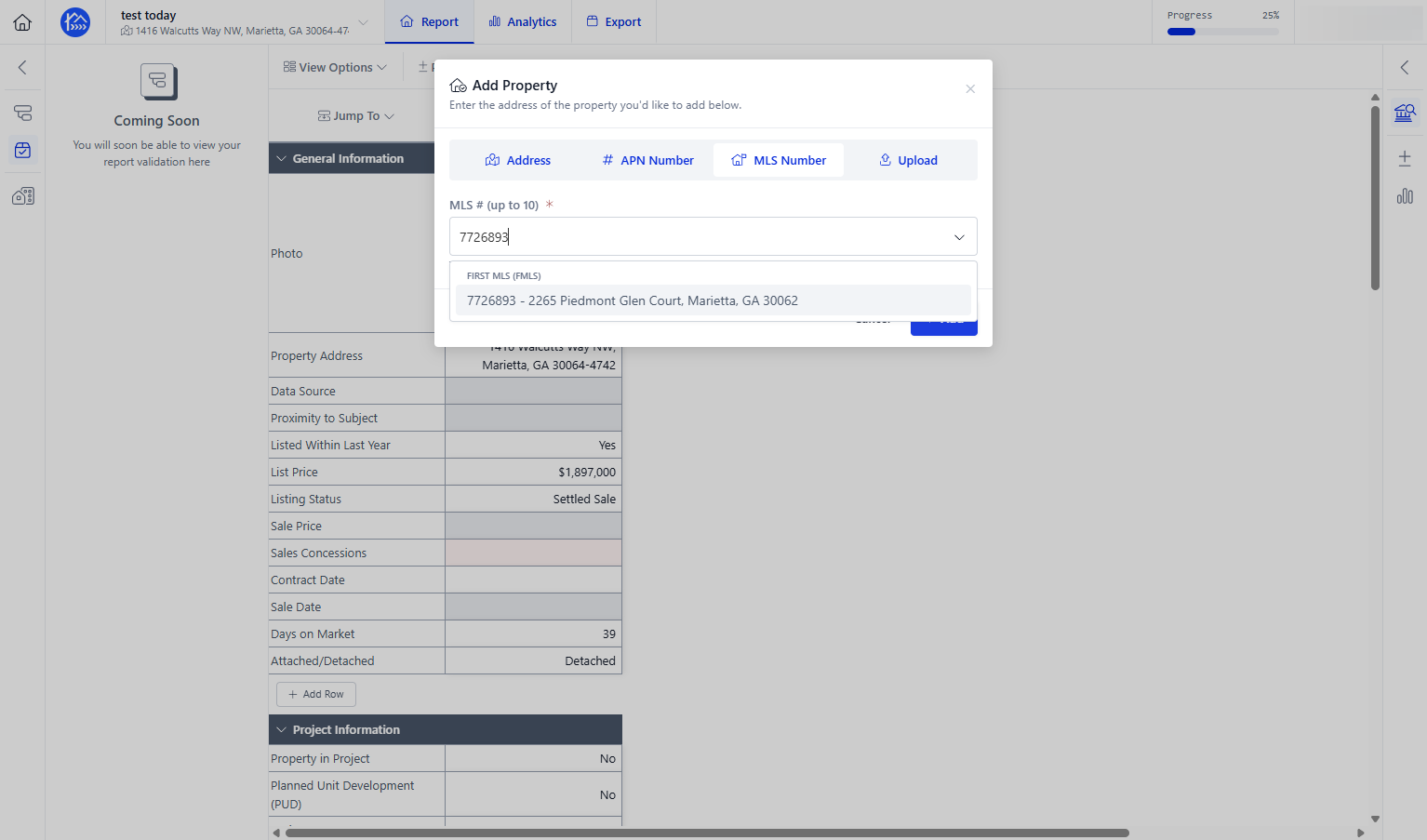
Task: Click the blue house logo icon
Action: pos(75,22)
